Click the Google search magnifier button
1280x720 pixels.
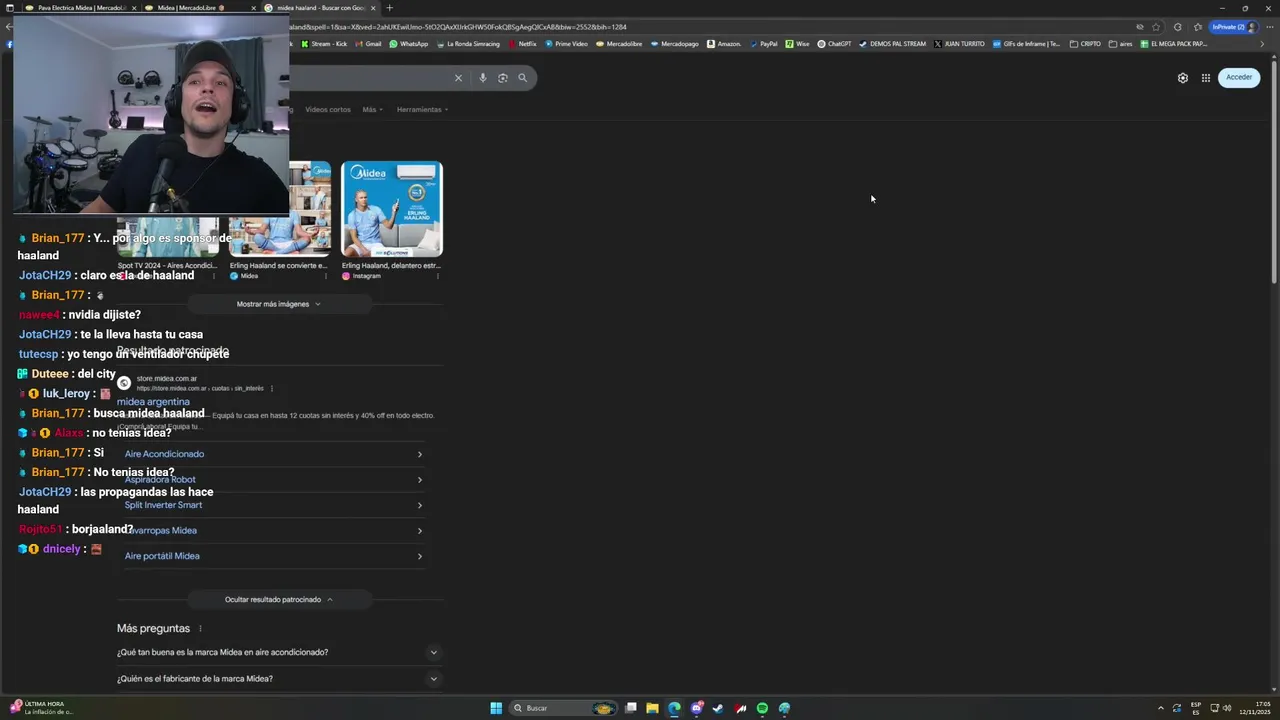click(522, 78)
